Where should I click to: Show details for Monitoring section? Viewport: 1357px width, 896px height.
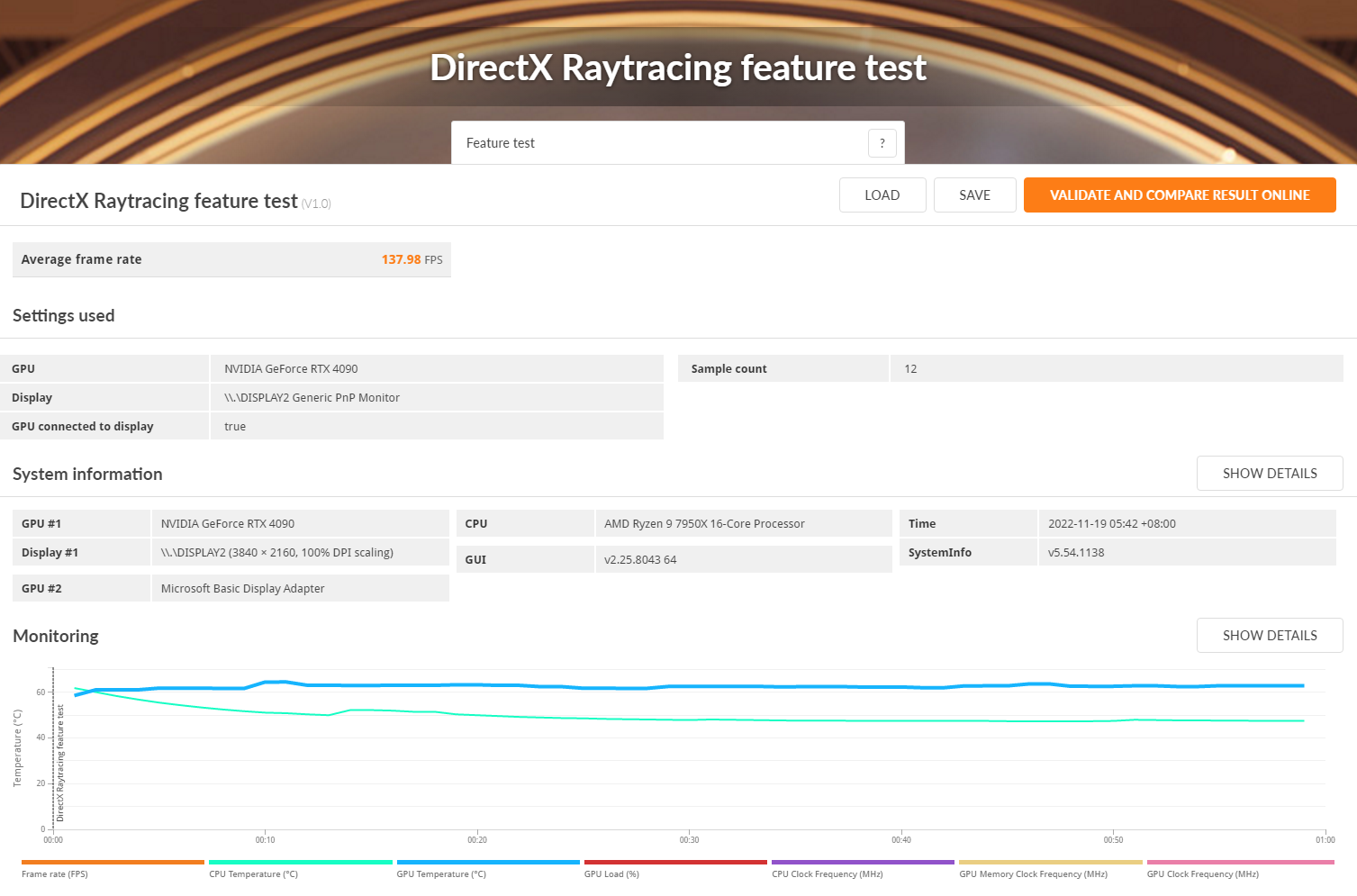tap(1269, 636)
